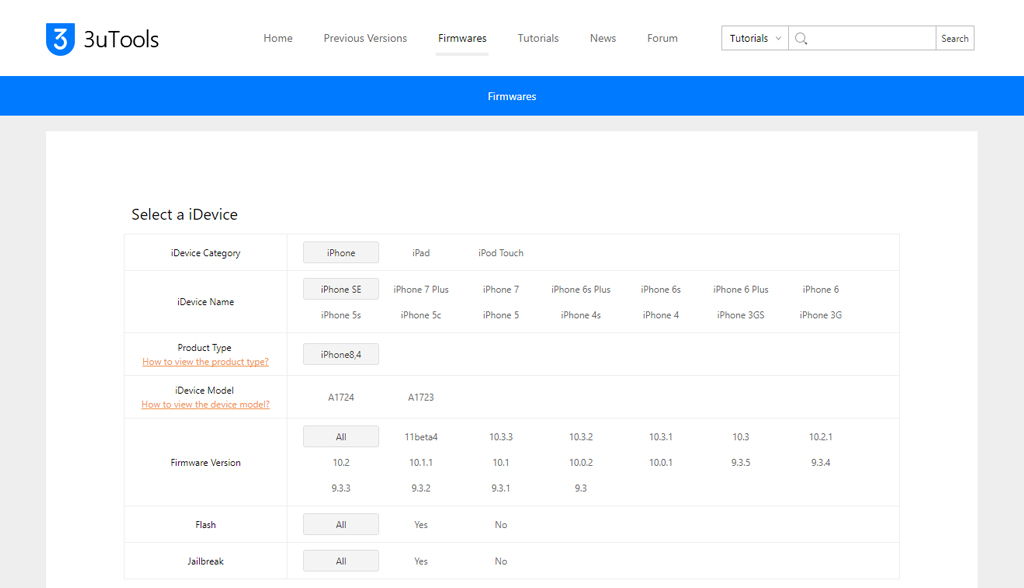This screenshot has width=1024, height=588.
Task: Filter firmware version 10.0.2
Action: (x=581, y=463)
